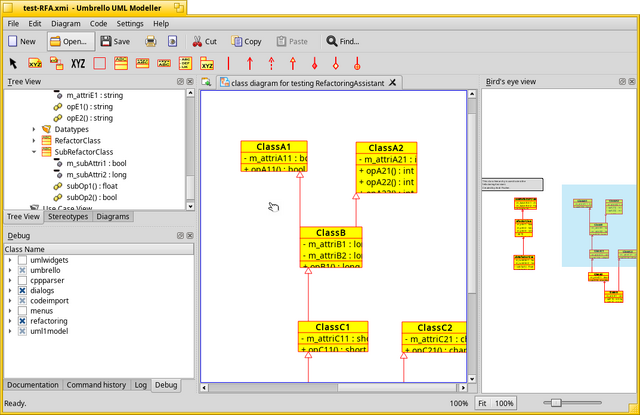Screen dimensions: 640x415
Task: Click the Fit zoom button
Action: point(482,403)
